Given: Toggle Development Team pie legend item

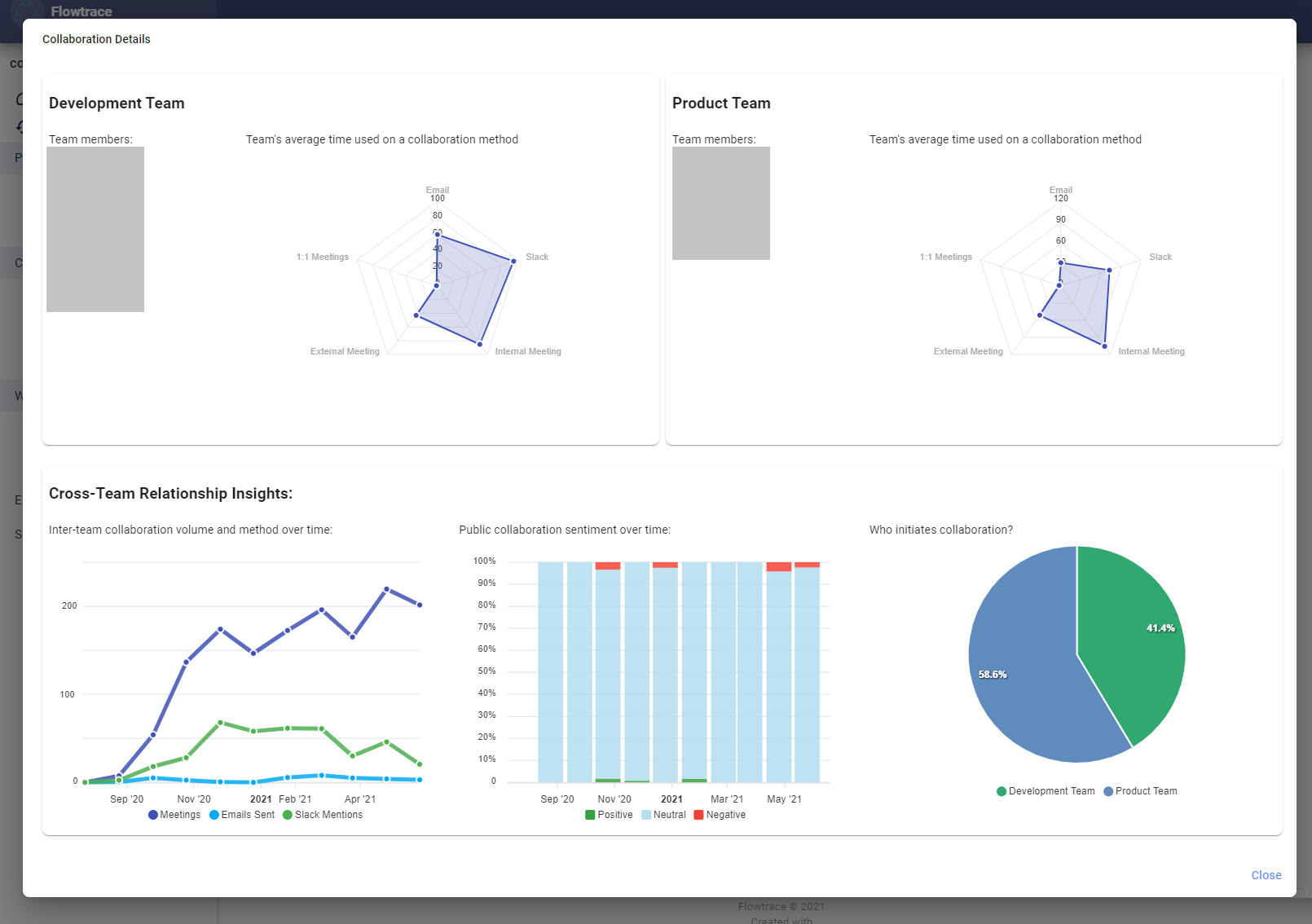Looking at the screenshot, I should tap(1046, 791).
